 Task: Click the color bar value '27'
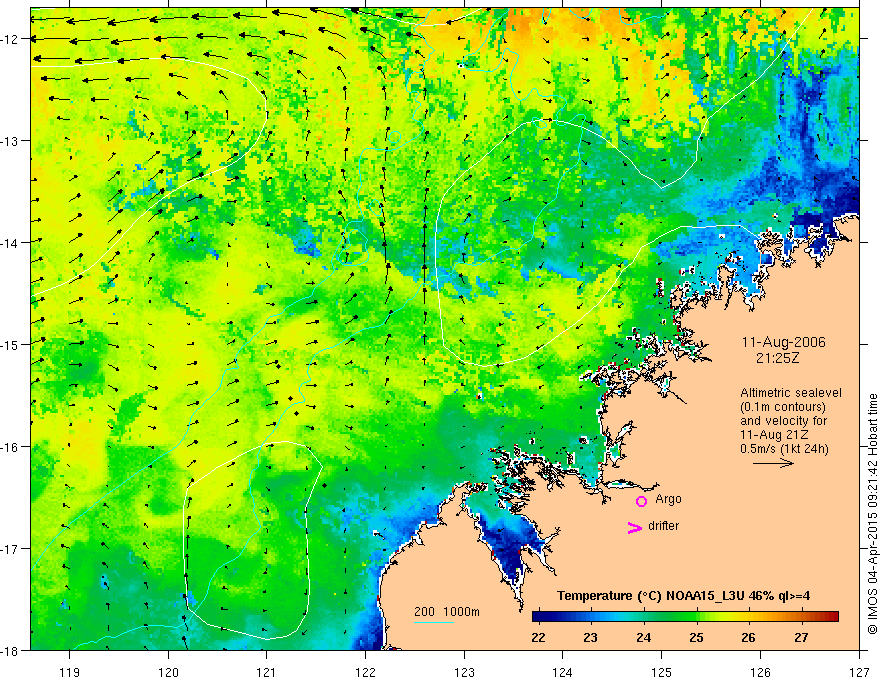pyautogui.click(x=801, y=637)
